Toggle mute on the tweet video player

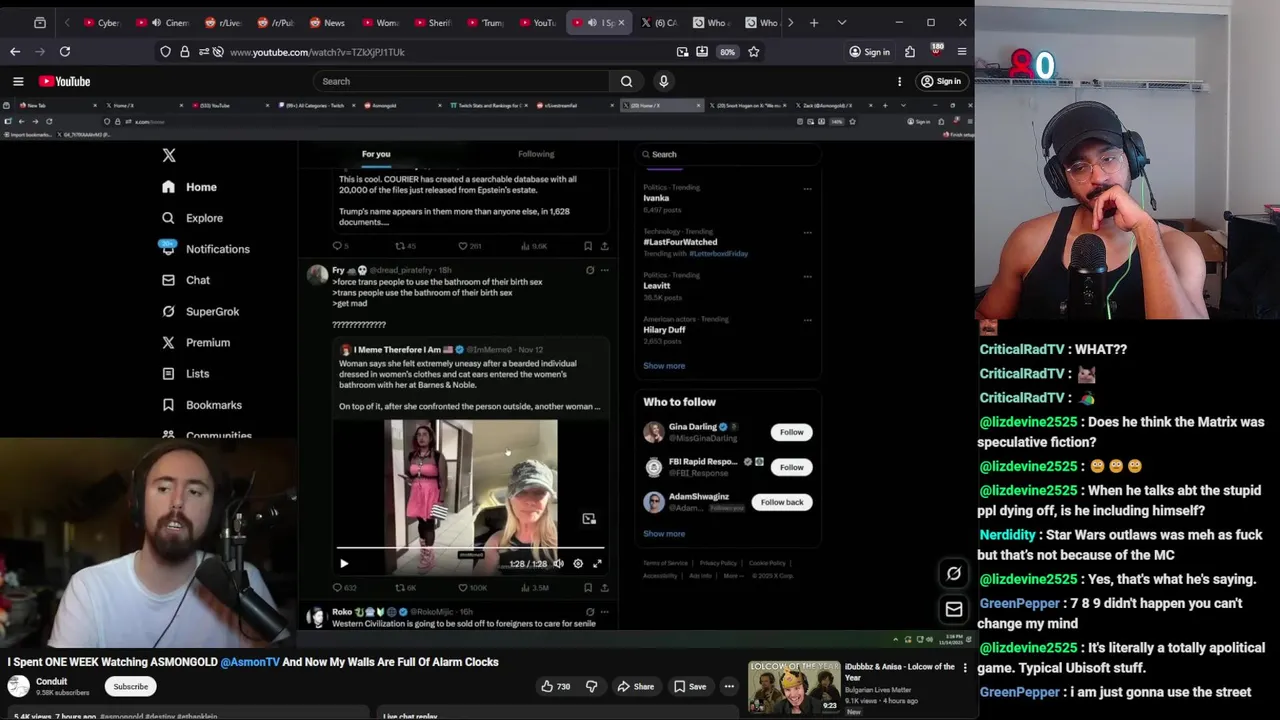pos(558,563)
